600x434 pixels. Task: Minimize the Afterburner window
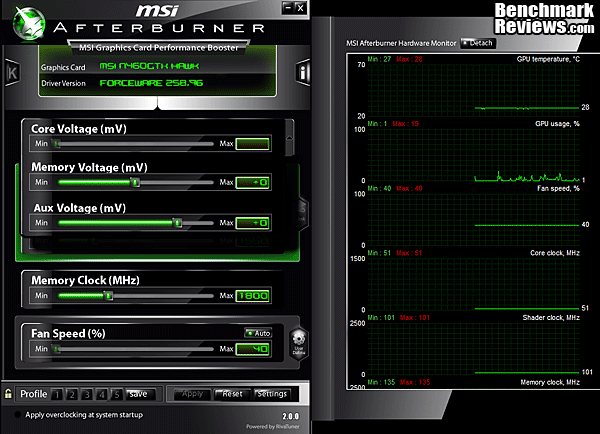[x=289, y=8]
